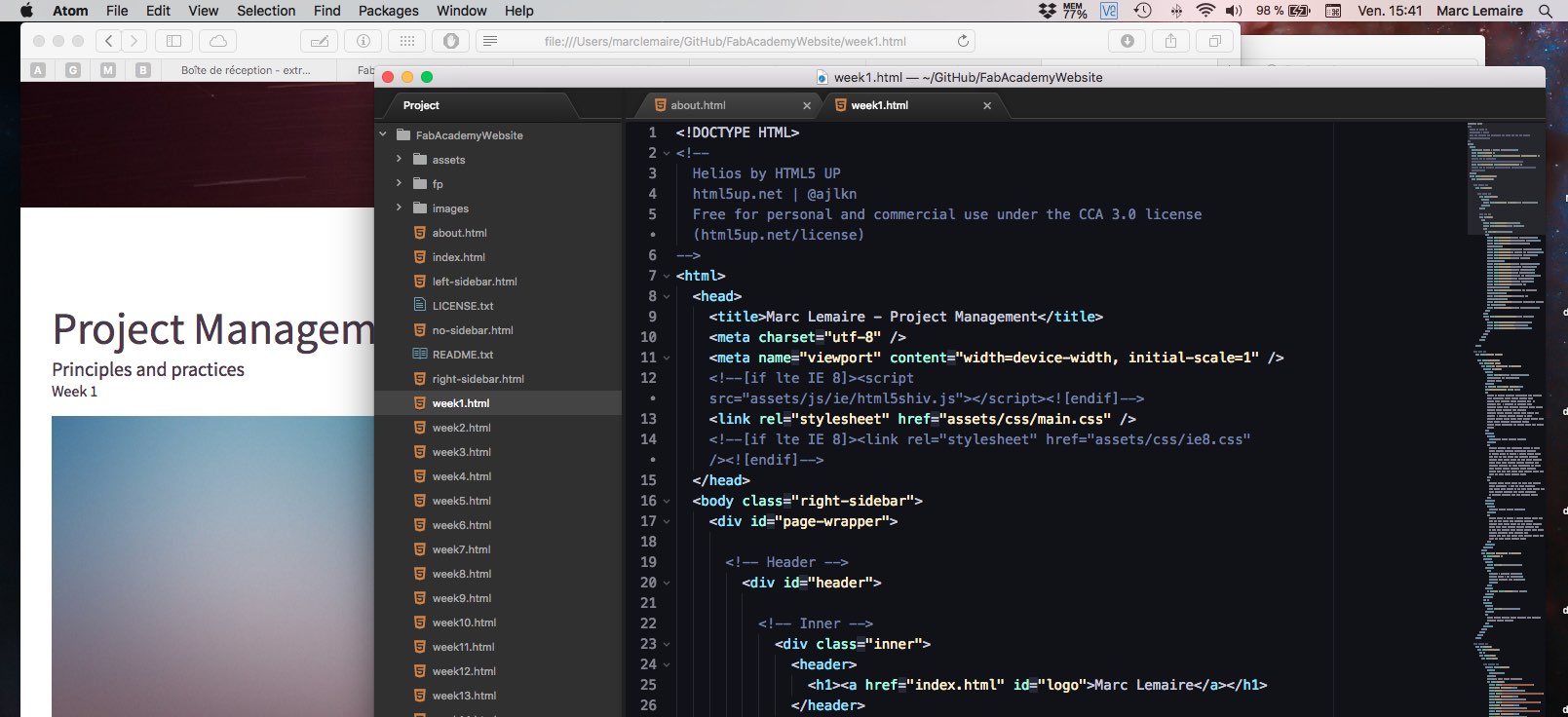The image size is (1568, 717).
Task: Click the Safari share button
Action: 1170,41
